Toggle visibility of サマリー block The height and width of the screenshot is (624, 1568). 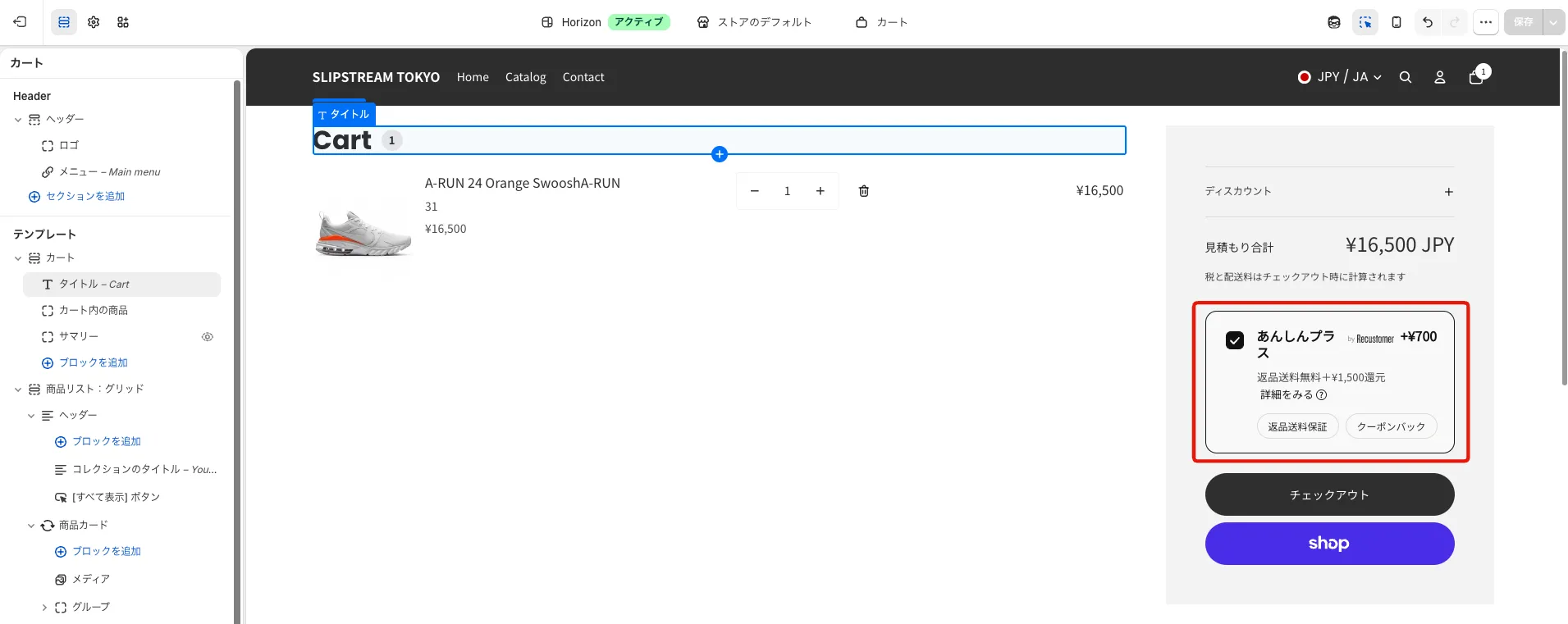[208, 337]
